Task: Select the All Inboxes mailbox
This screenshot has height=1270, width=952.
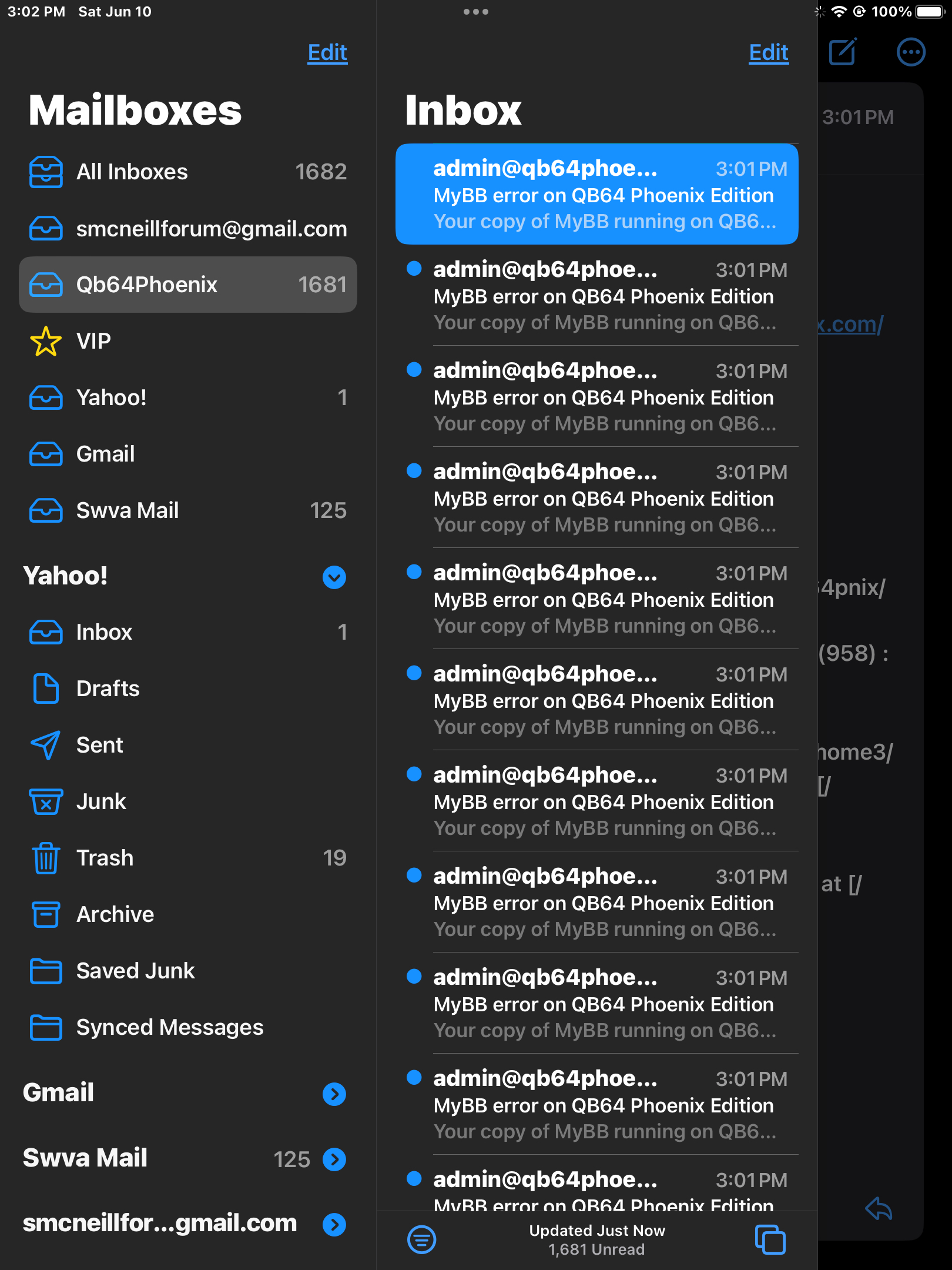Action: click(188, 172)
